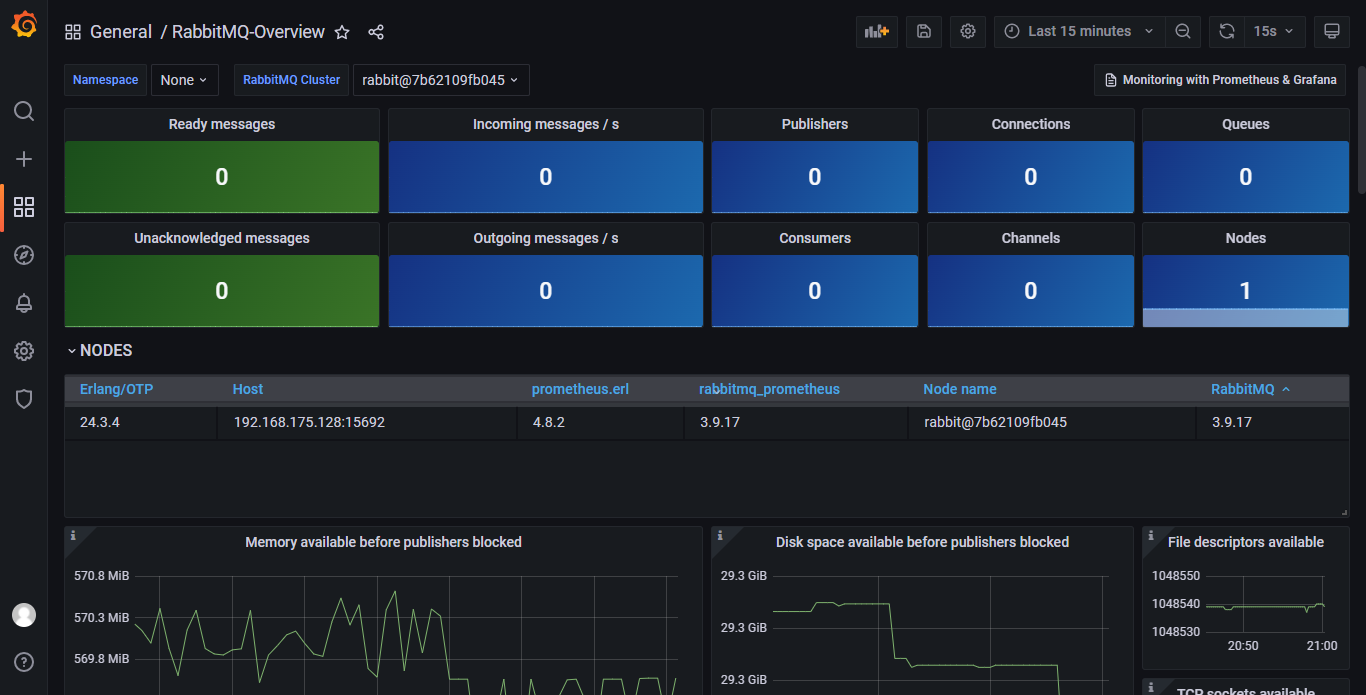Open the Grafana home logo
The image size is (1366, 695).
tap(24, 24)
